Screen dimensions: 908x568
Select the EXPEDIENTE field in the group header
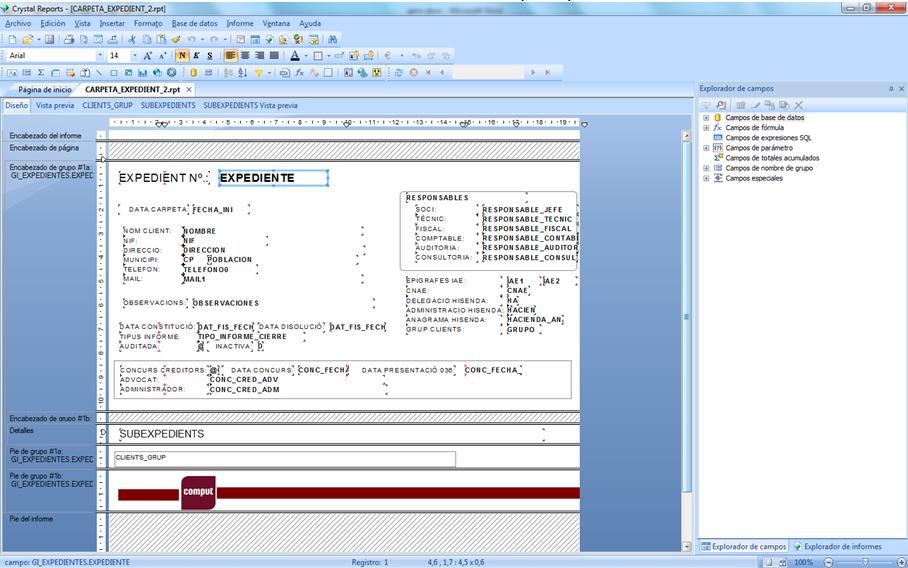(x=273, y=178)
